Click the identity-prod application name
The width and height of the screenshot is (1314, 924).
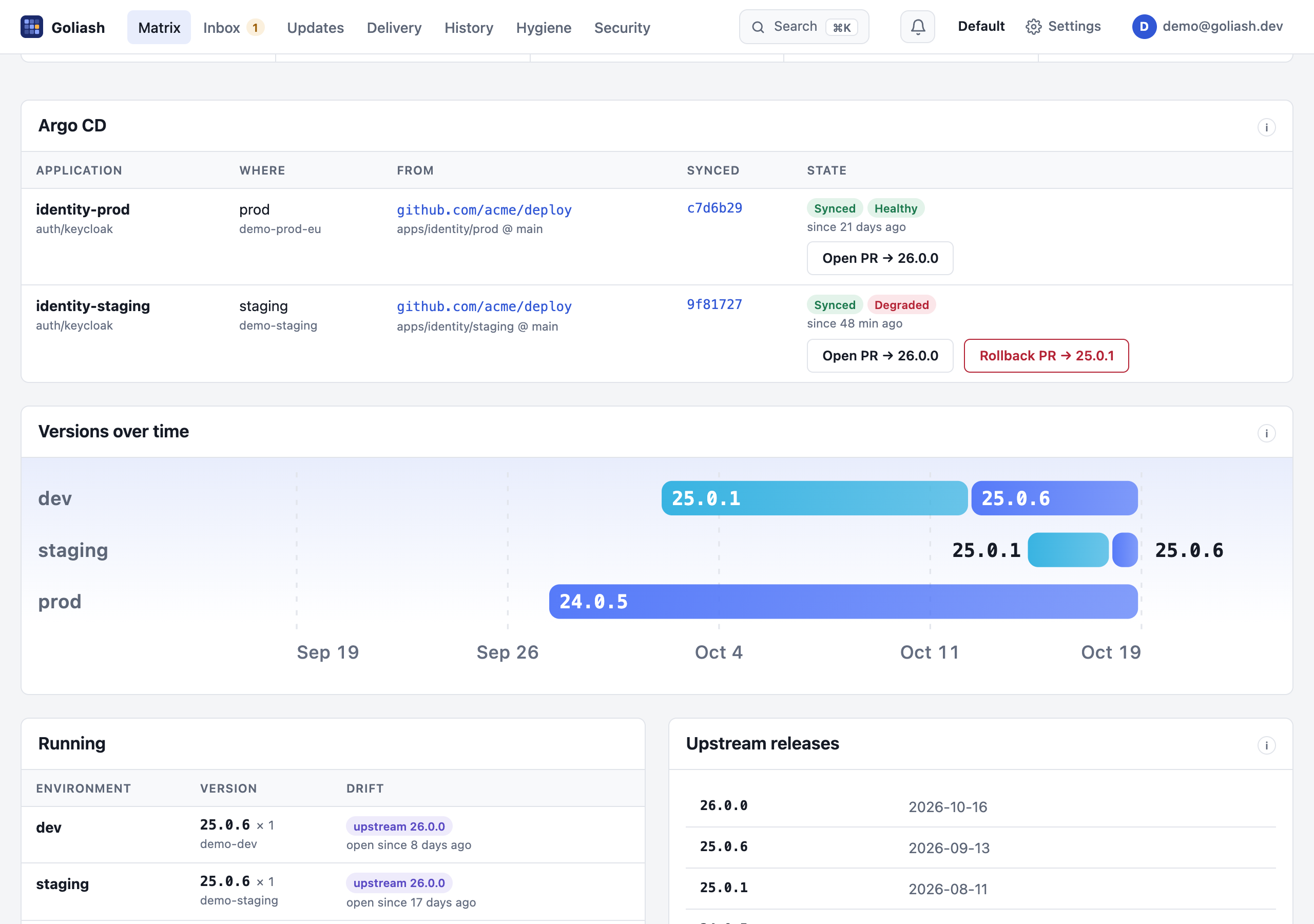(83, 209)
